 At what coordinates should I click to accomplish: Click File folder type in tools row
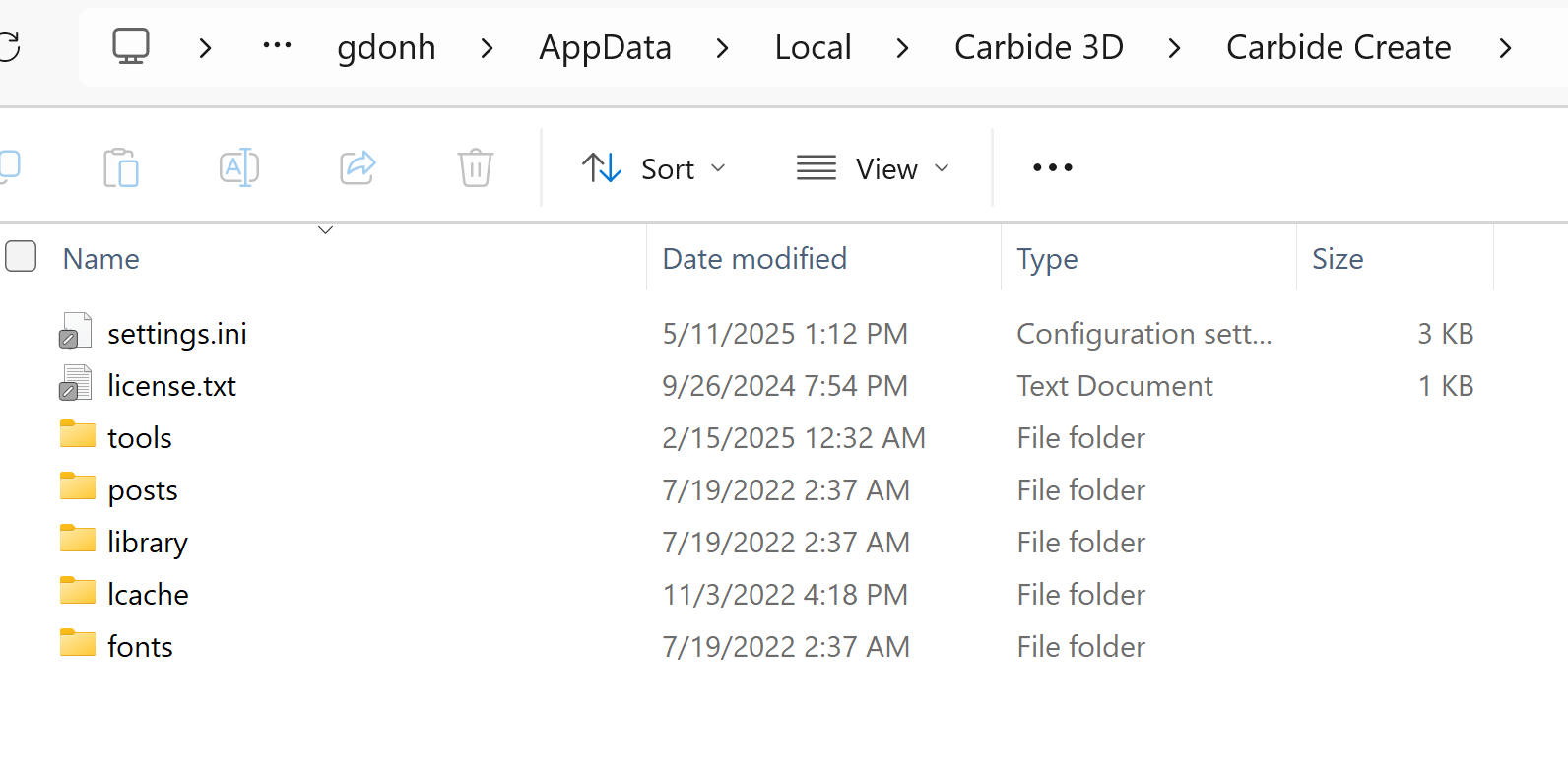1081,438
